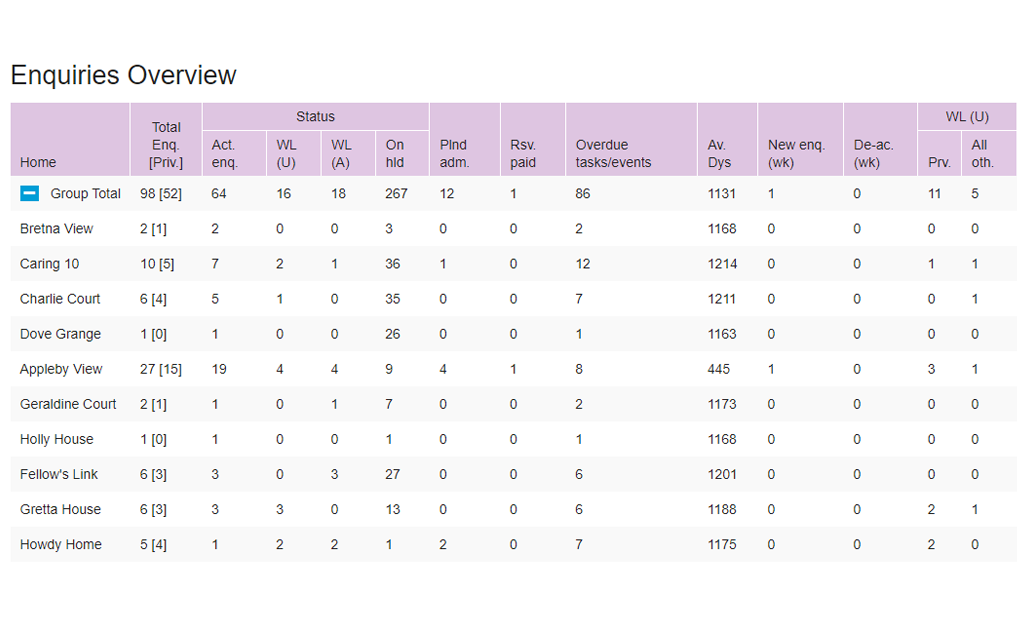Click Appleby View average days 445

click(718, 369)
